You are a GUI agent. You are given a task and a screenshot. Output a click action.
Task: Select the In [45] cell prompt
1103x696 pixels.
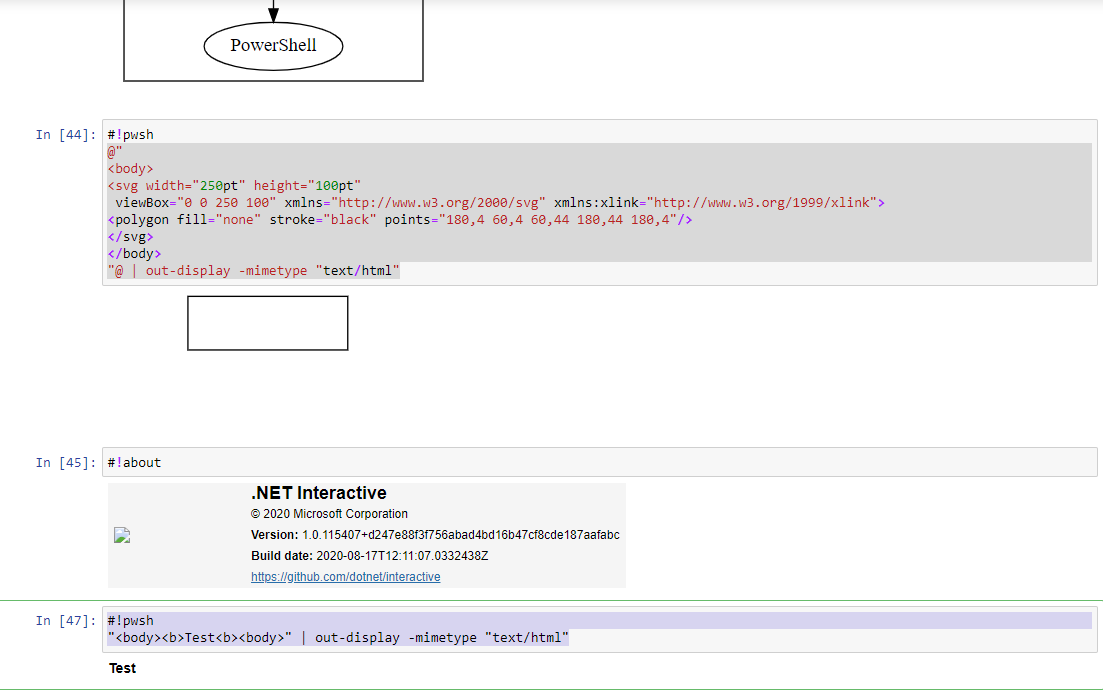click(63, 462)
